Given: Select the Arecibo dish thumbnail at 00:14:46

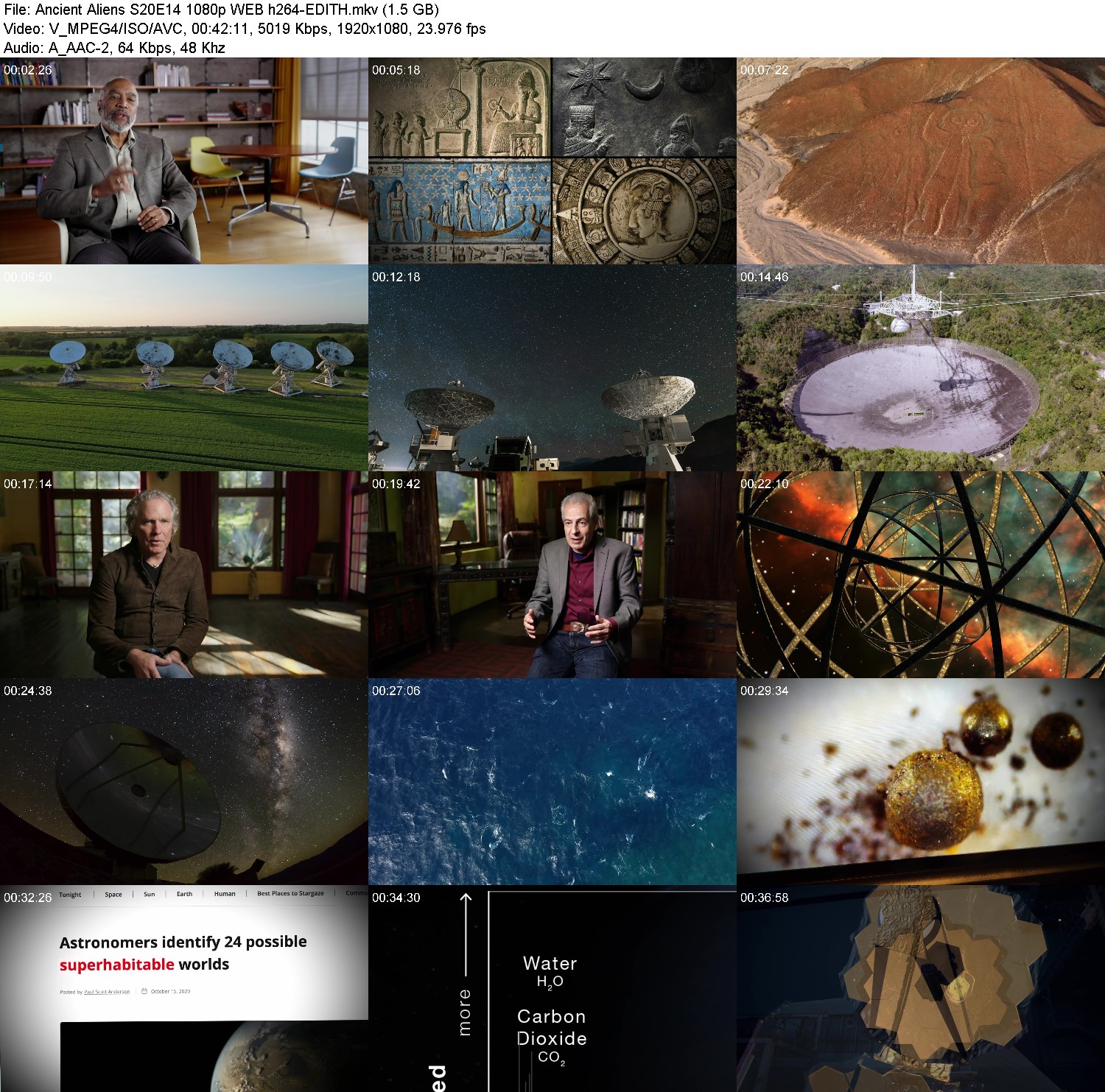Looking at the screenshot, I should click(921, 368).
